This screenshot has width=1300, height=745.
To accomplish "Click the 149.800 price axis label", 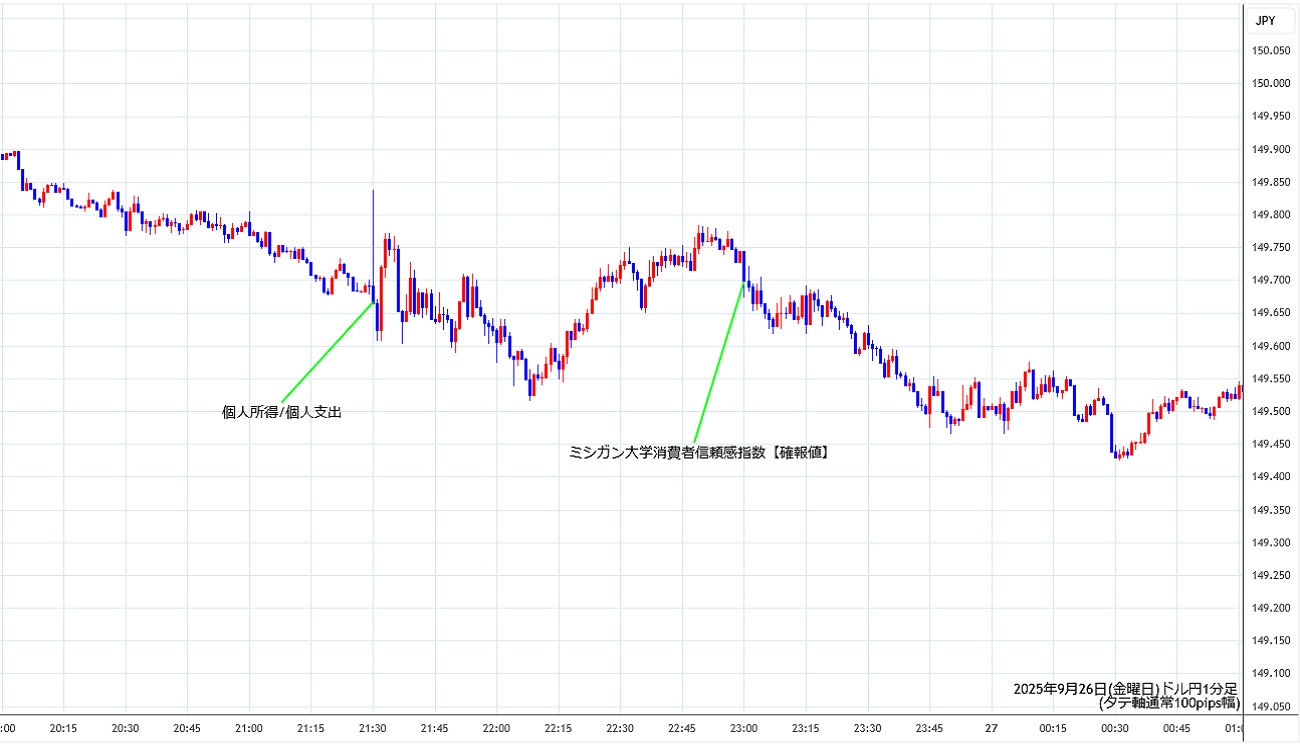I will [x=1271, y=215].
